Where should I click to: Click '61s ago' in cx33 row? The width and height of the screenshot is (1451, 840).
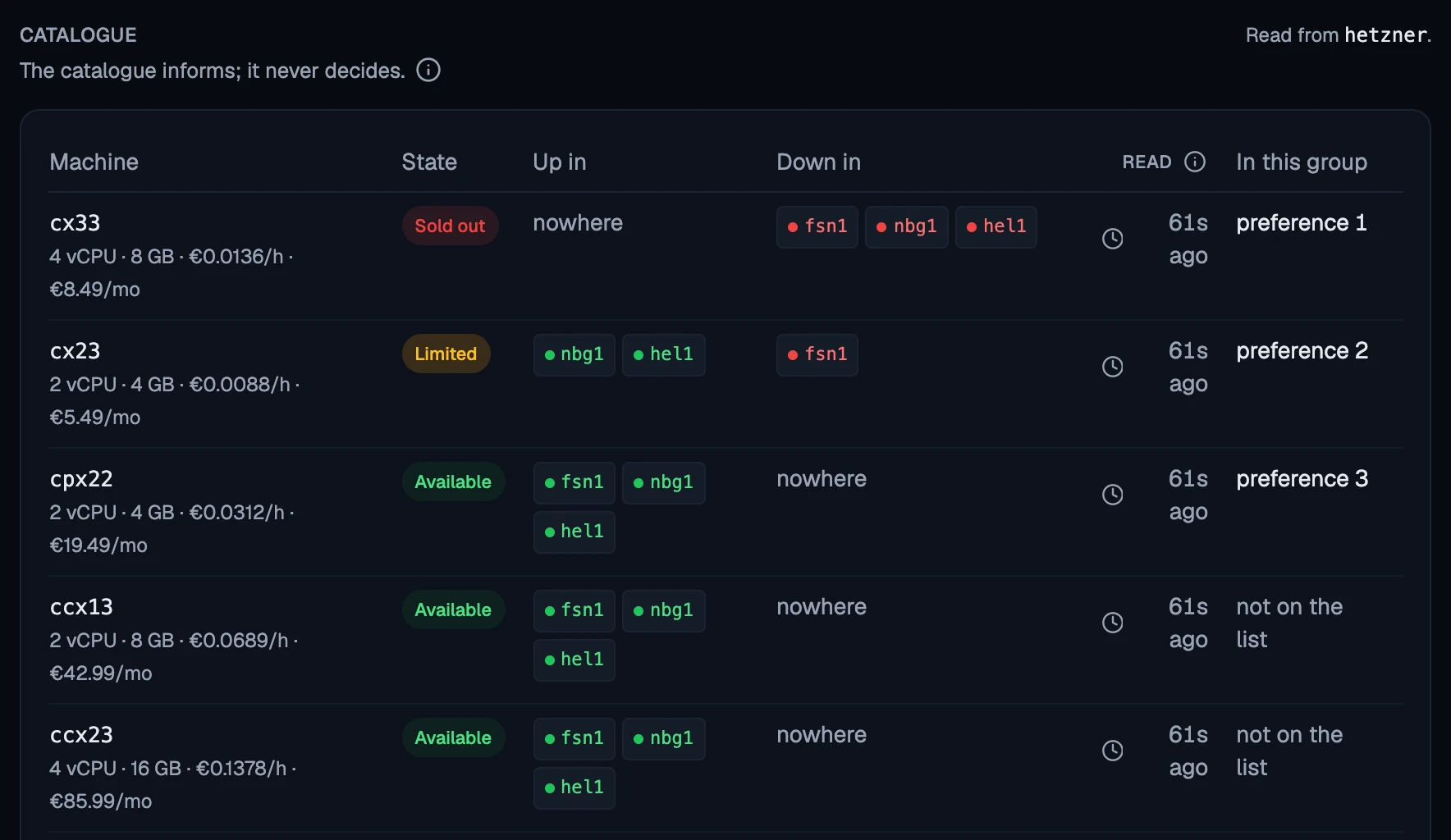[x=1188, y=240]
